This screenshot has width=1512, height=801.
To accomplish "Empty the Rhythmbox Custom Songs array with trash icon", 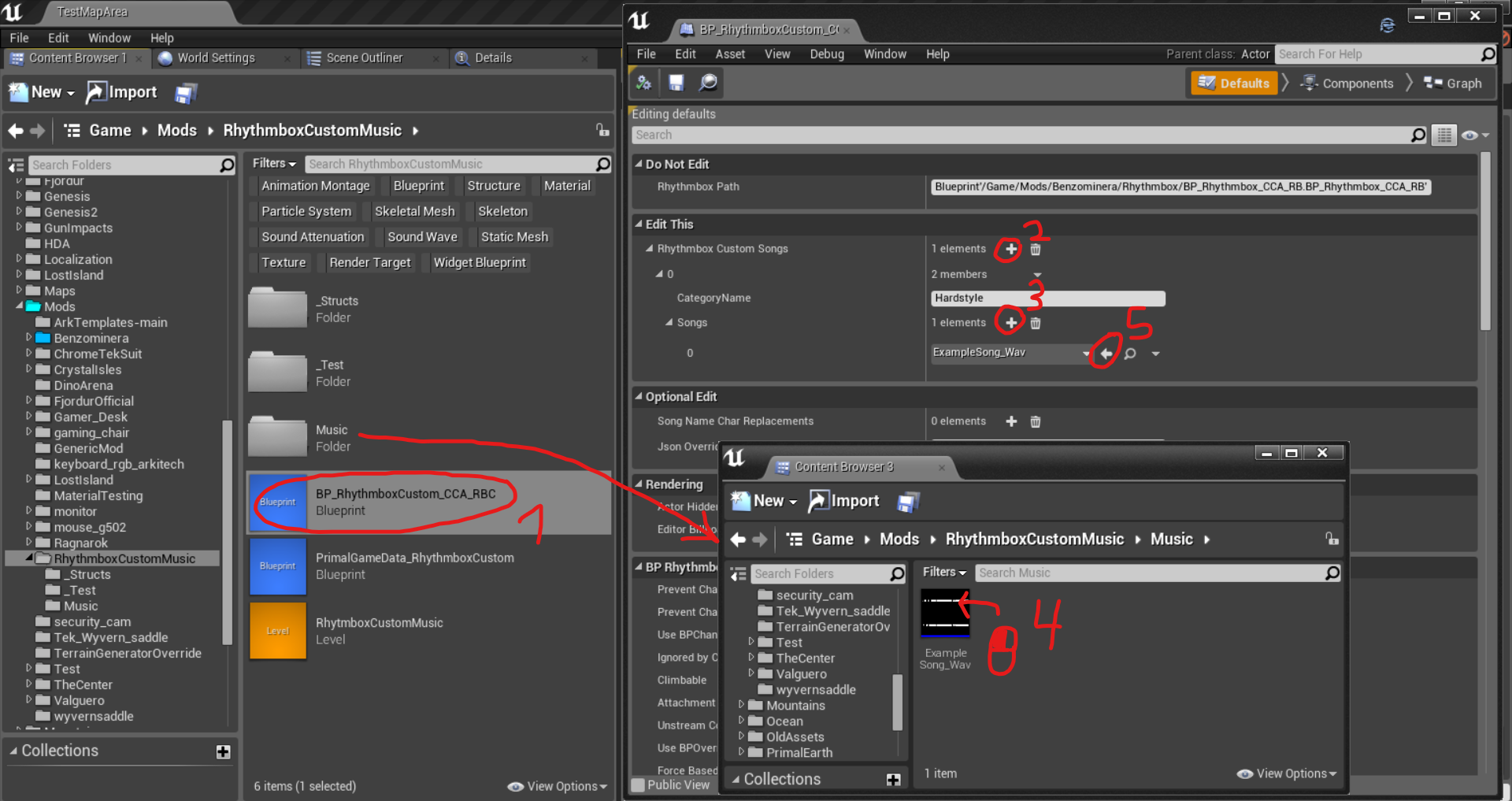I will click(1036, 249).
